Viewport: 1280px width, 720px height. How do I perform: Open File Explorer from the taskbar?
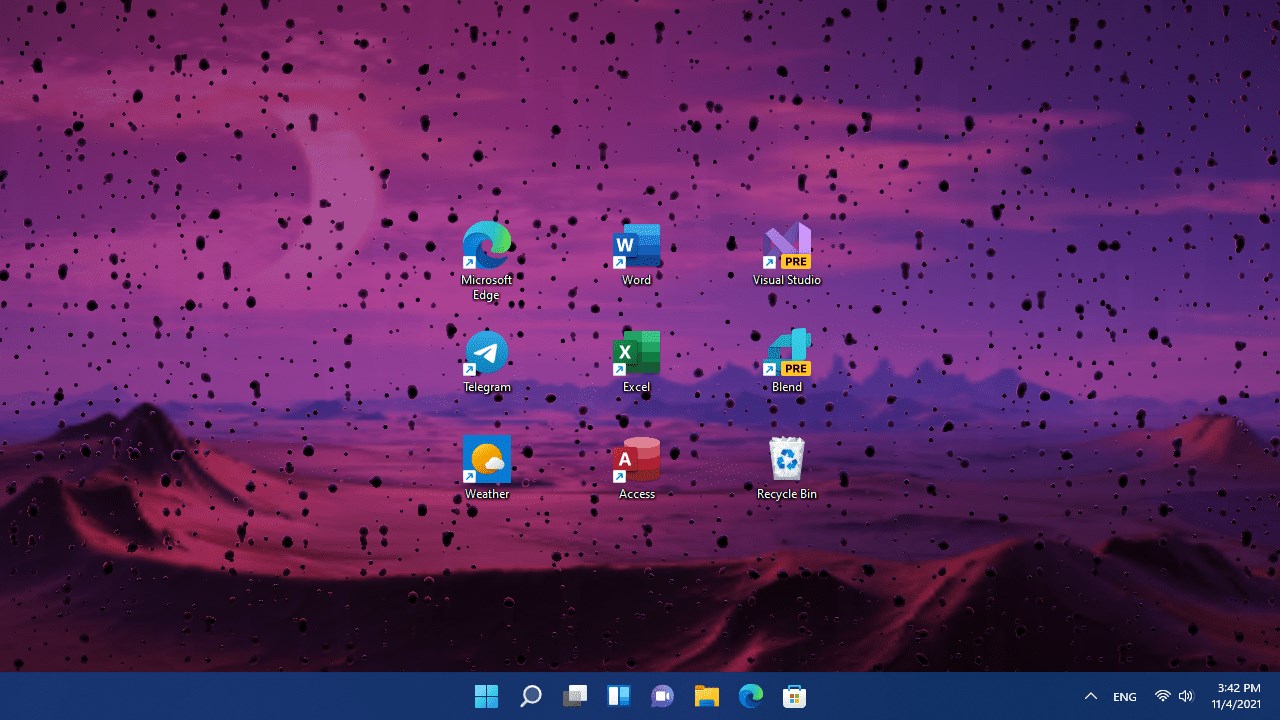tap(707, 696)
